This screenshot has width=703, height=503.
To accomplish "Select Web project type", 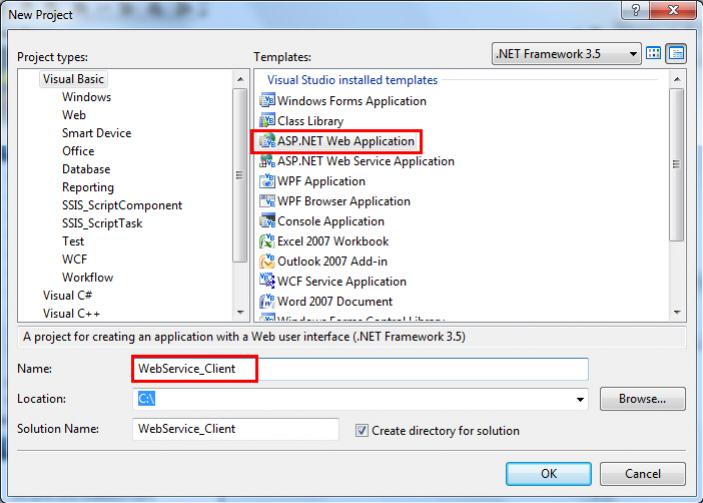I will (74, 115).
